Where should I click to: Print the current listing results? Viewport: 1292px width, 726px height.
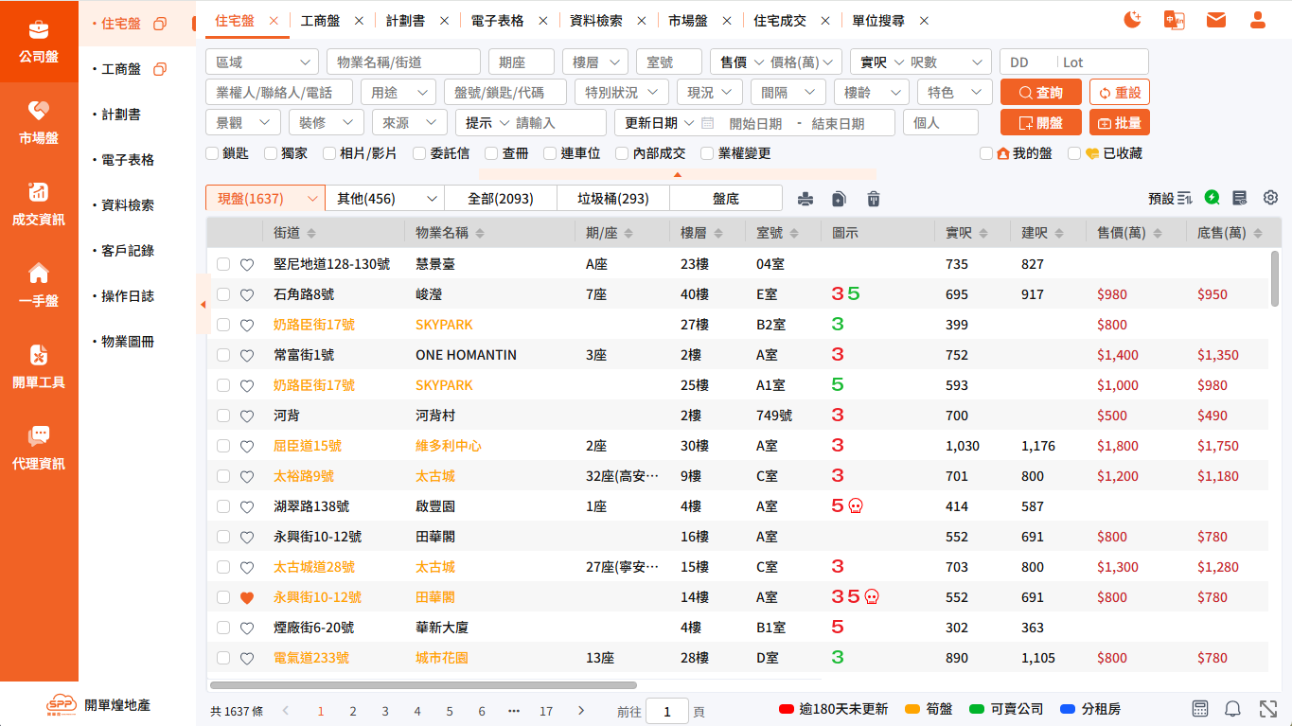(805, 198)
